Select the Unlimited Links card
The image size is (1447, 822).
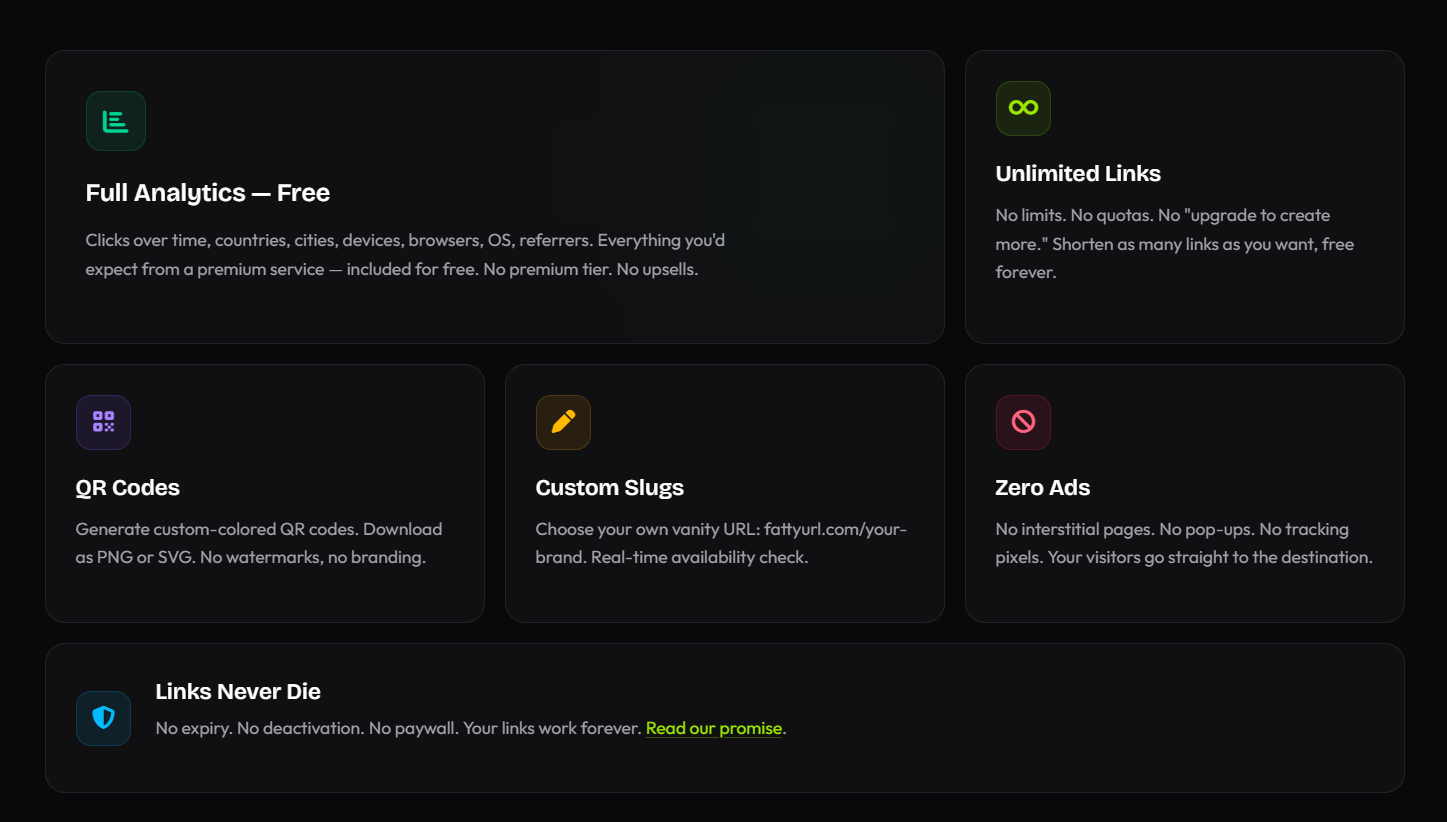(x=1184, y=196)
